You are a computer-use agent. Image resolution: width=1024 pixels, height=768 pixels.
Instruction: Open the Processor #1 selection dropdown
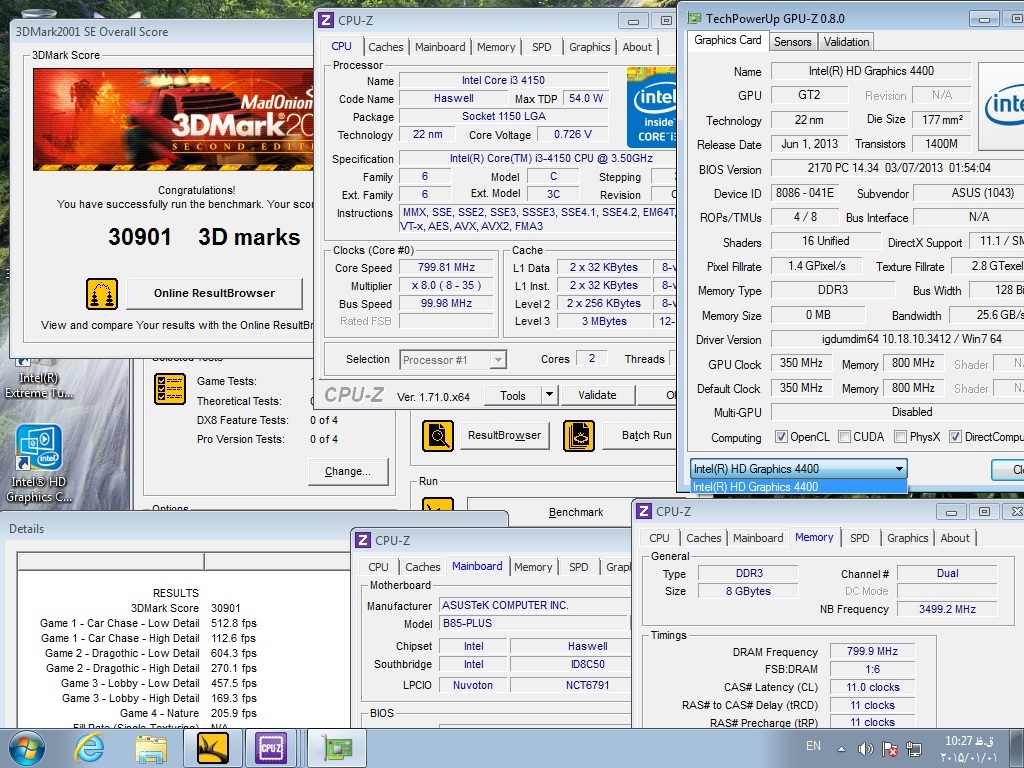tap(453, 360)
